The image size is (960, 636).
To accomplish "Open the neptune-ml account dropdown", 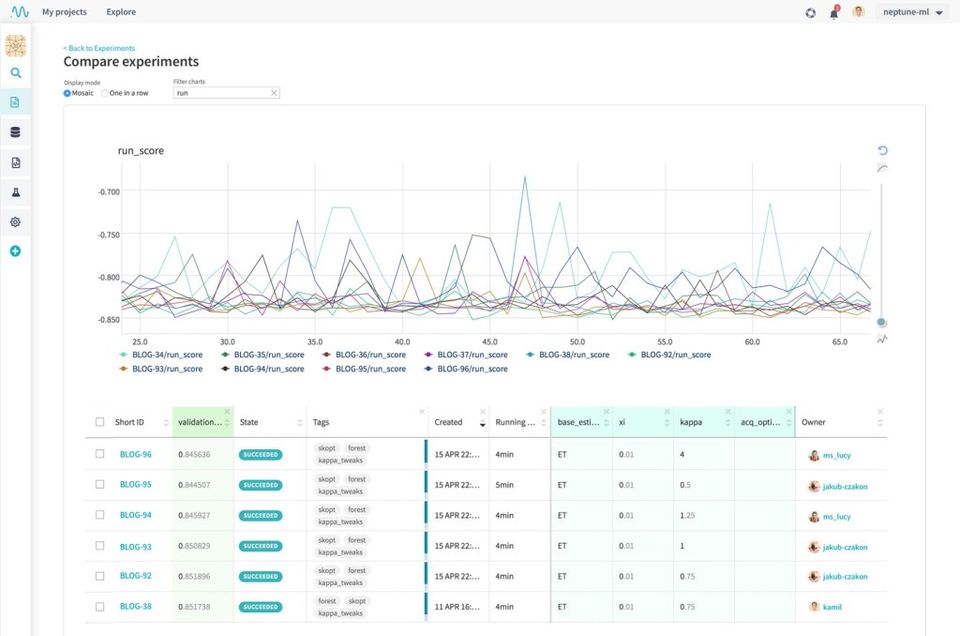I will [x=911, y=13].
